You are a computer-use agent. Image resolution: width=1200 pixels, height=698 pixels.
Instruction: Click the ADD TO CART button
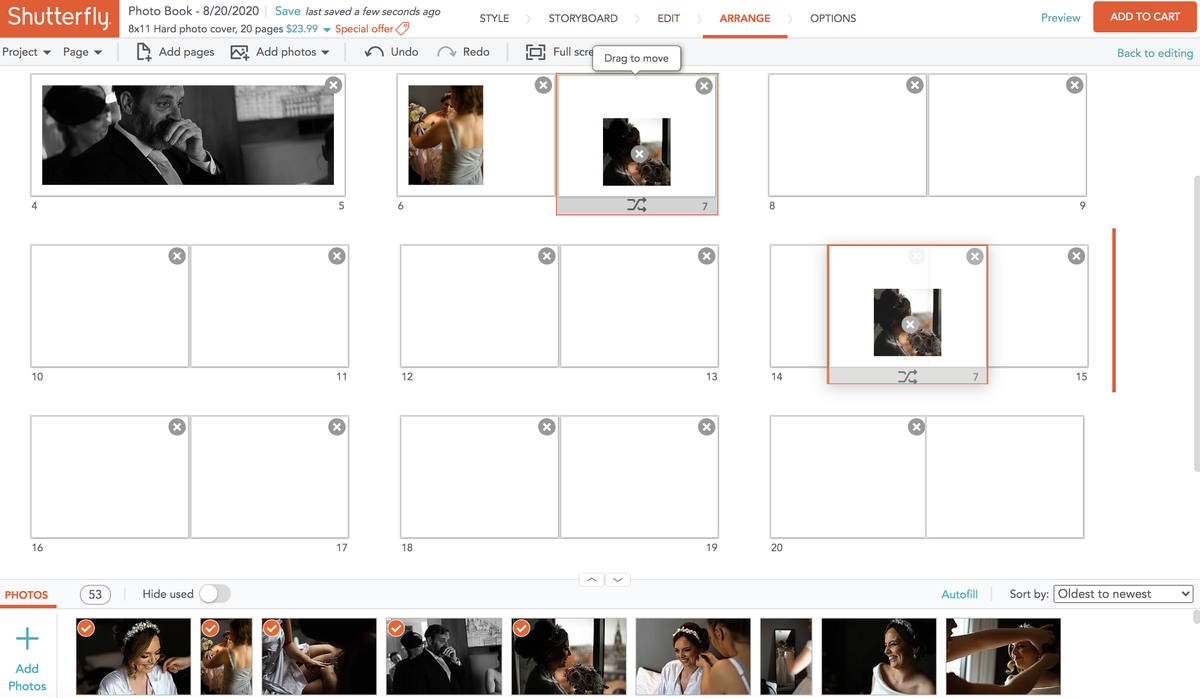coord(1144,17)
